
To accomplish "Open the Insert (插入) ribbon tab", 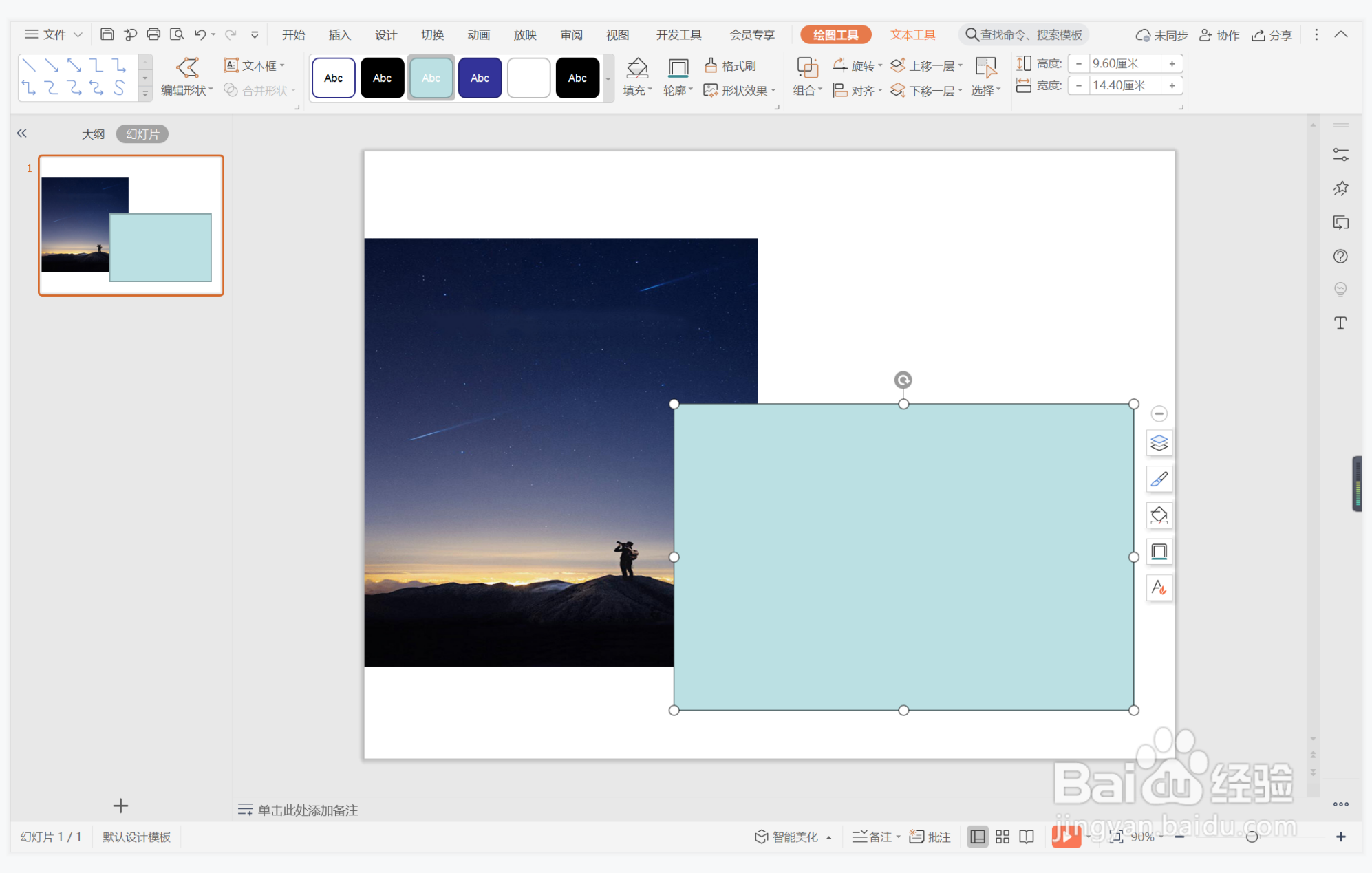I will click(x=339, y=34).
